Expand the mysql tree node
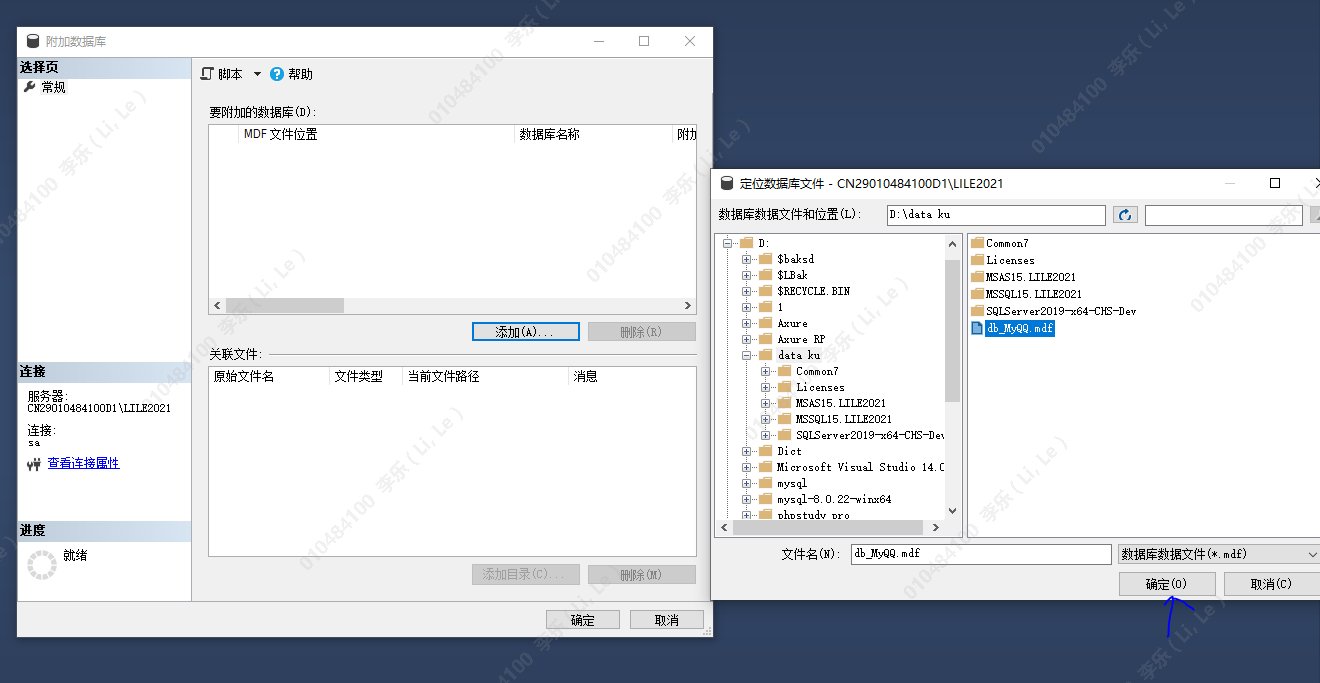Viewport: 1320px width, 683px height. 747,483
